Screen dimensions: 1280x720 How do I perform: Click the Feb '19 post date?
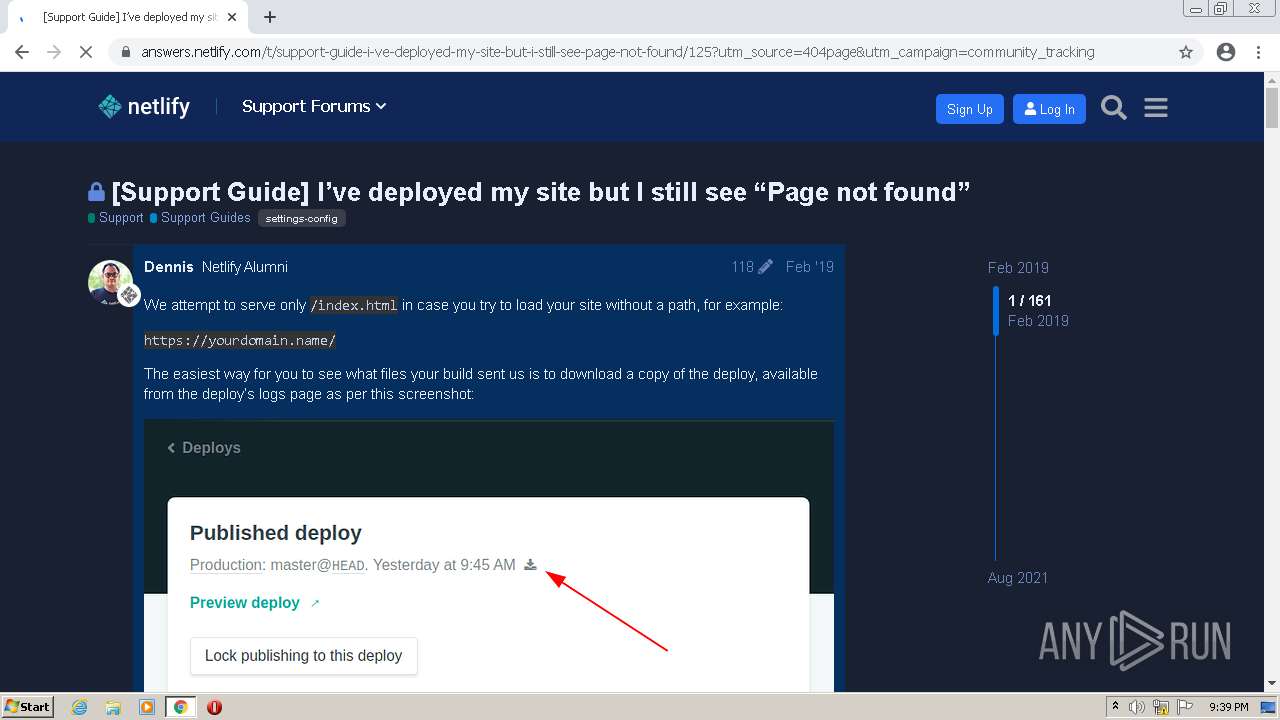[810, 267]
